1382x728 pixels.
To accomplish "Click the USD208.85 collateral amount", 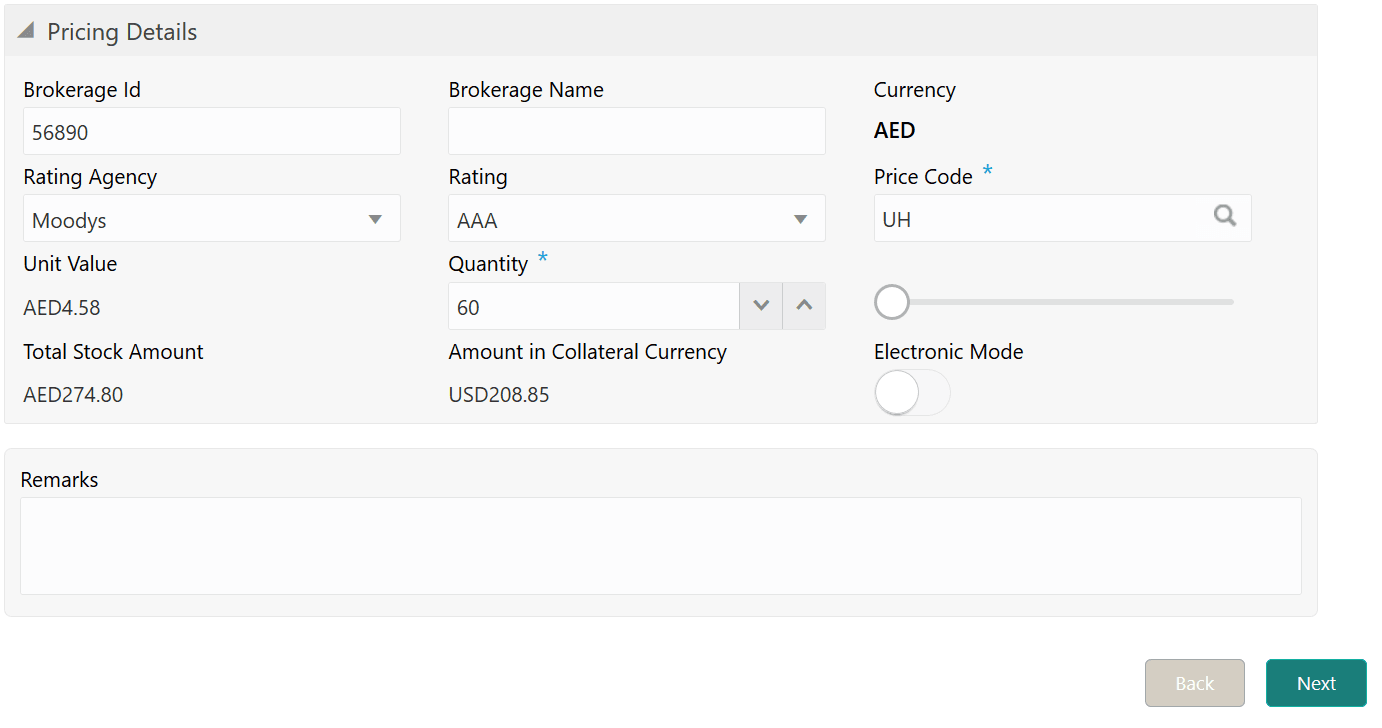I will pyautogui.click(x=499, y=395).
